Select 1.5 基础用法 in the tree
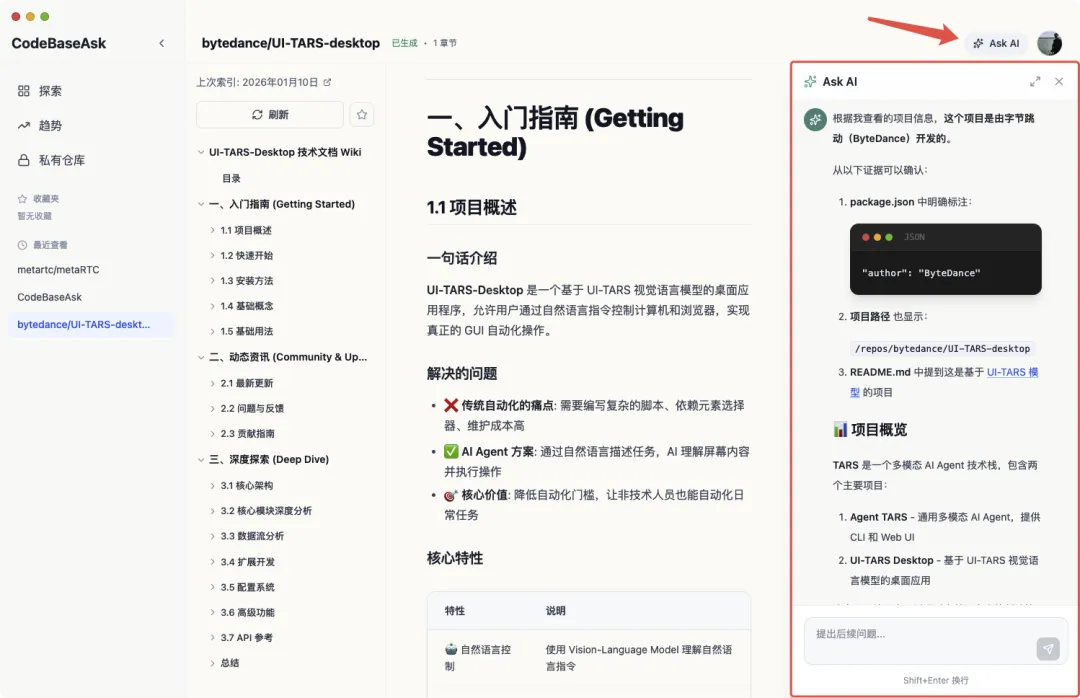The height and width of the screenshot is (698, 1080). [247, 331]
